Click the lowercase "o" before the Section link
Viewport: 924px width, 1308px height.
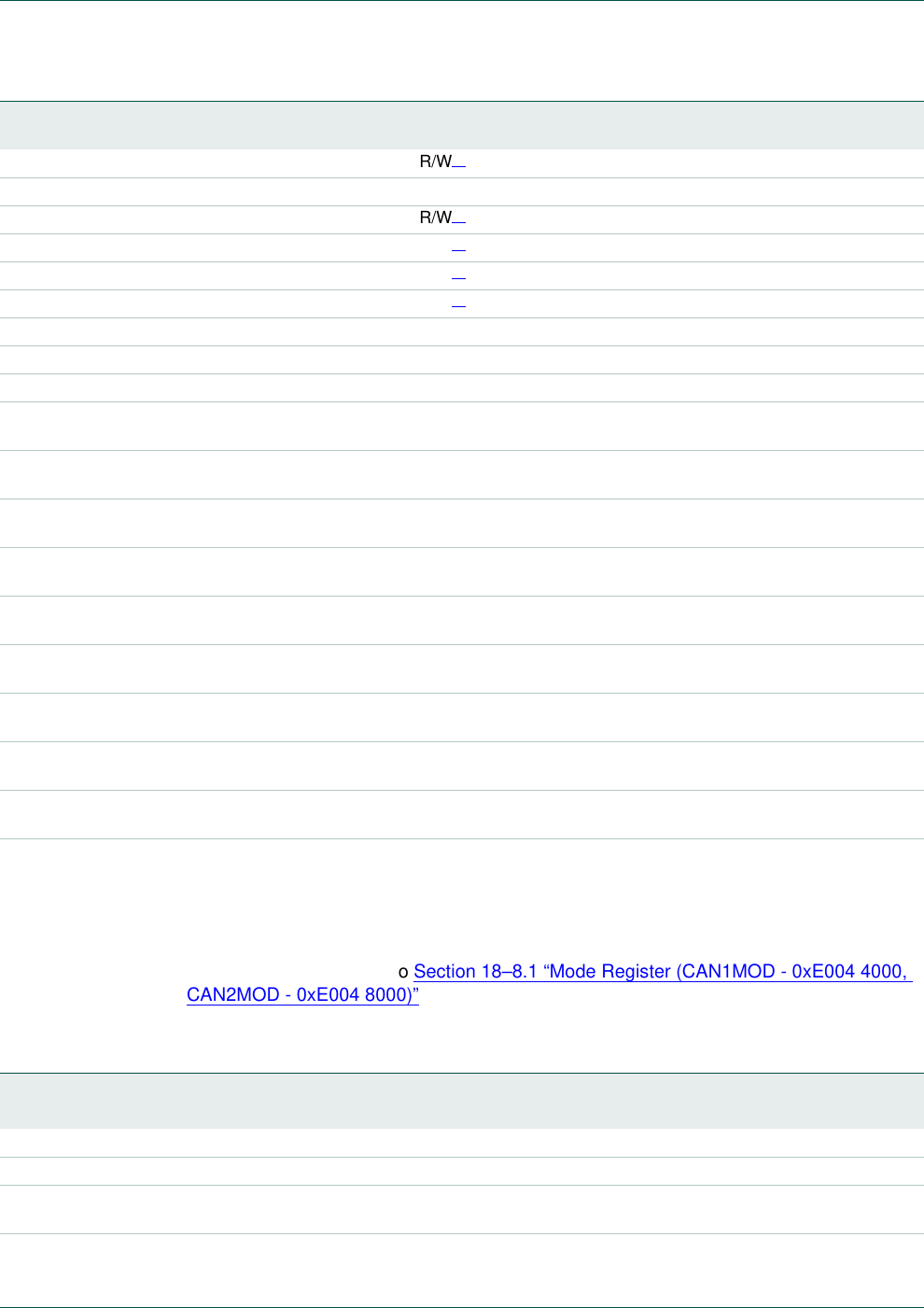[404, 972]
